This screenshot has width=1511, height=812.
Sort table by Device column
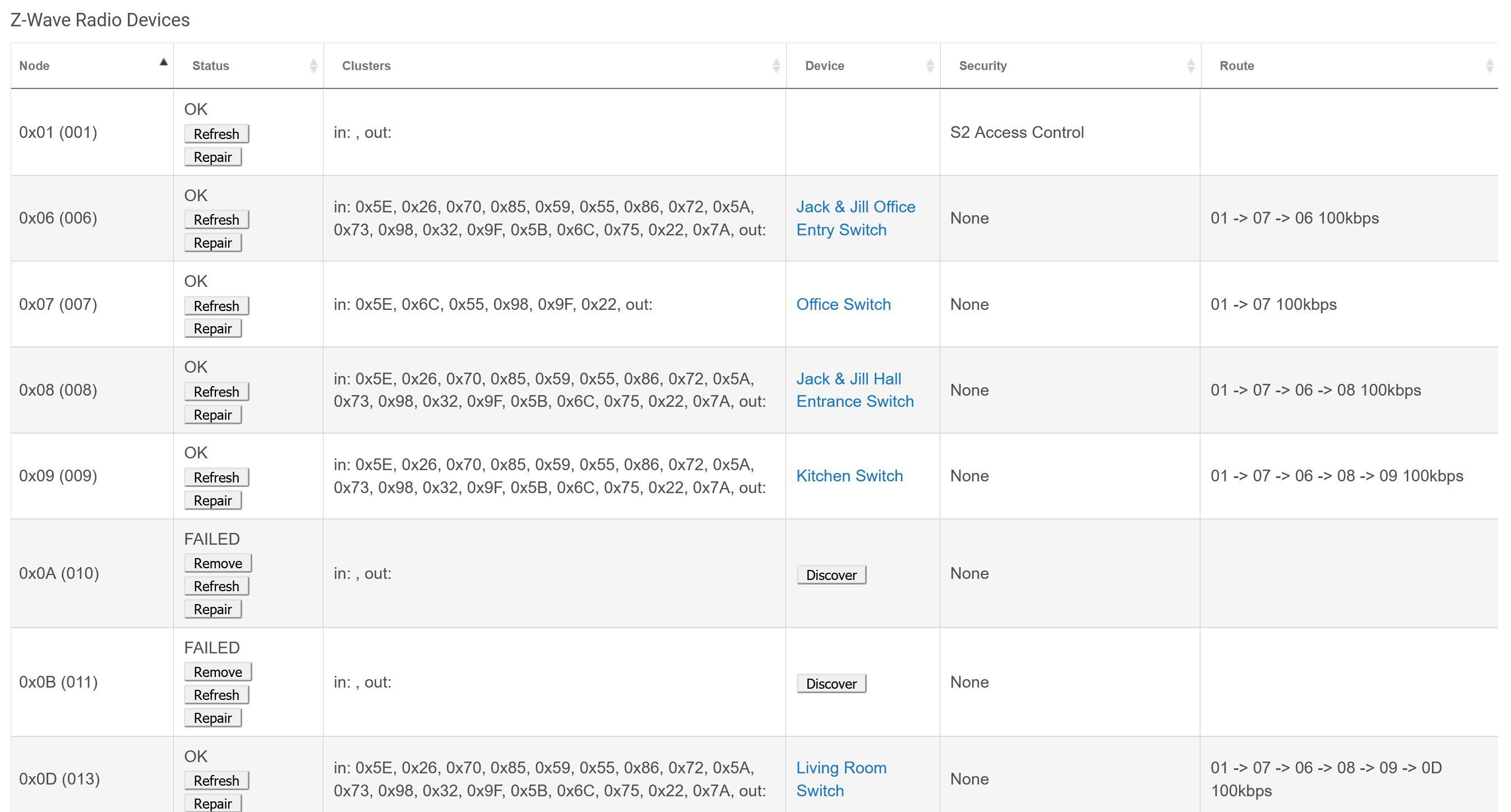click(863, 66)
